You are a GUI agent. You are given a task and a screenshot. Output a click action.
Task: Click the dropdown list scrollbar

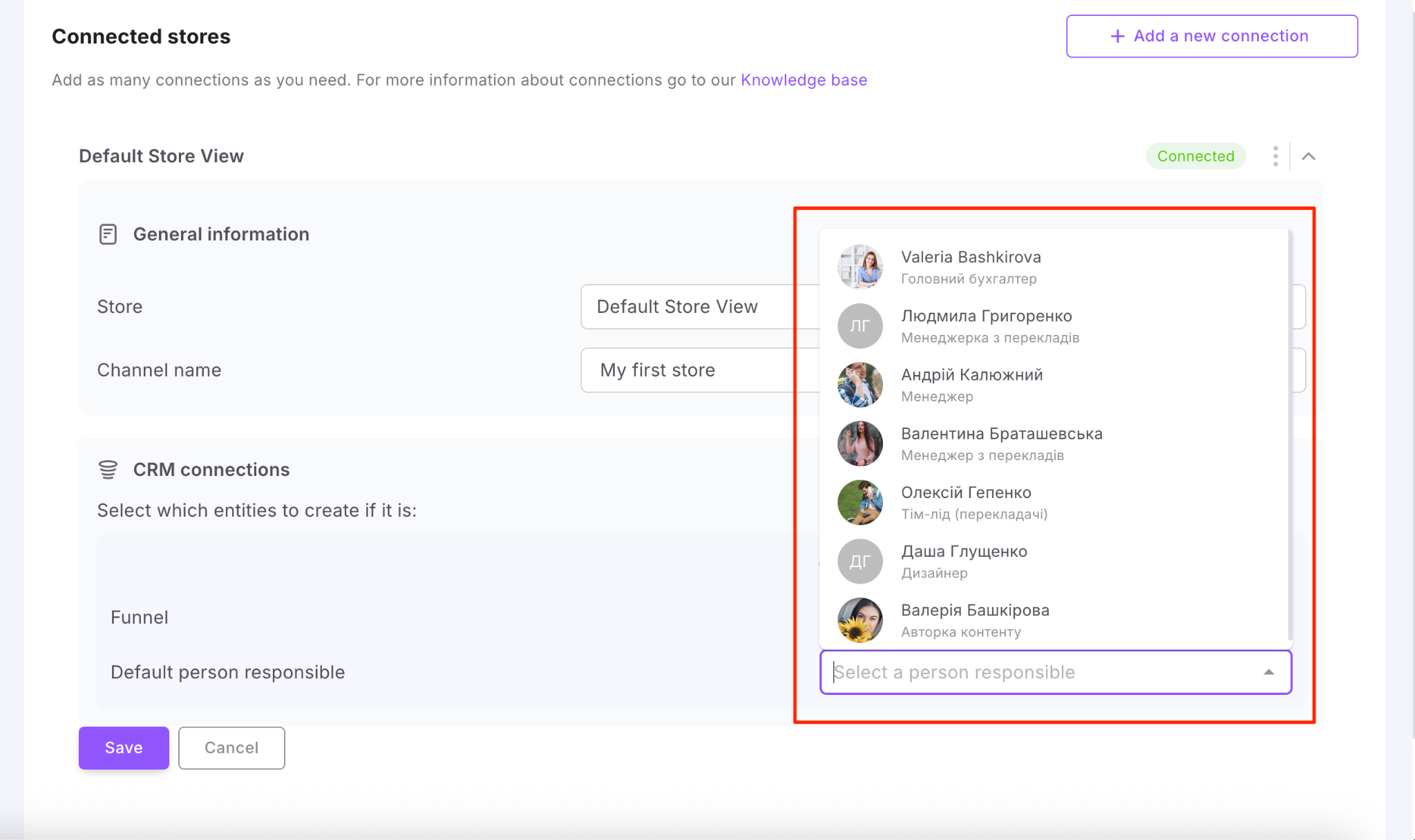[1289, 435]
